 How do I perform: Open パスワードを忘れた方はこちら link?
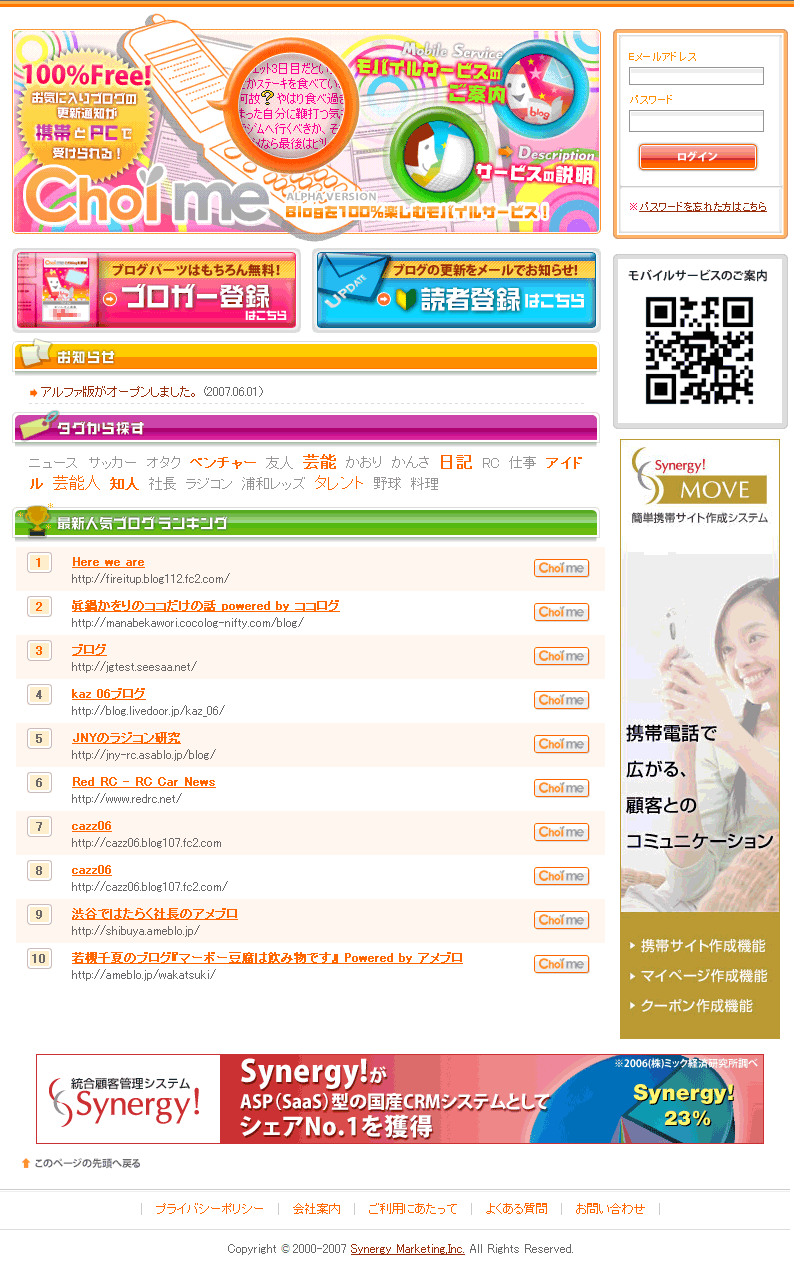click(x=702, y=207)
